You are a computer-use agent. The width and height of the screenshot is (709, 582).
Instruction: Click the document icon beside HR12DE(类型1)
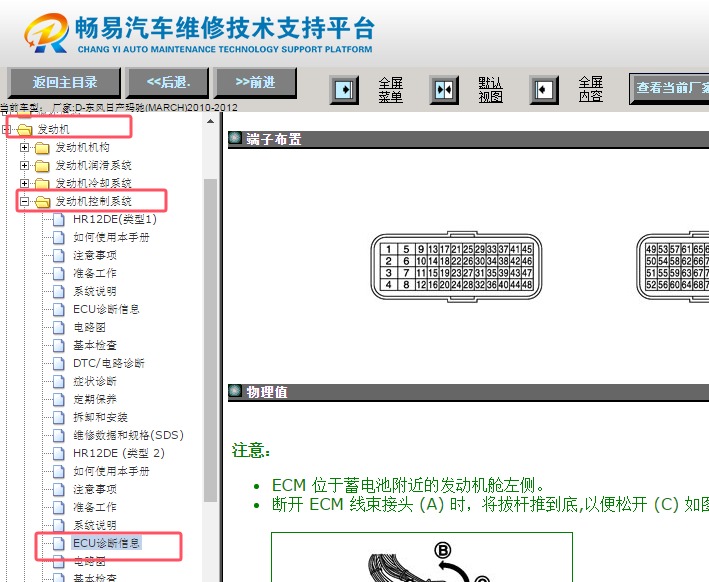click(59, 219)
